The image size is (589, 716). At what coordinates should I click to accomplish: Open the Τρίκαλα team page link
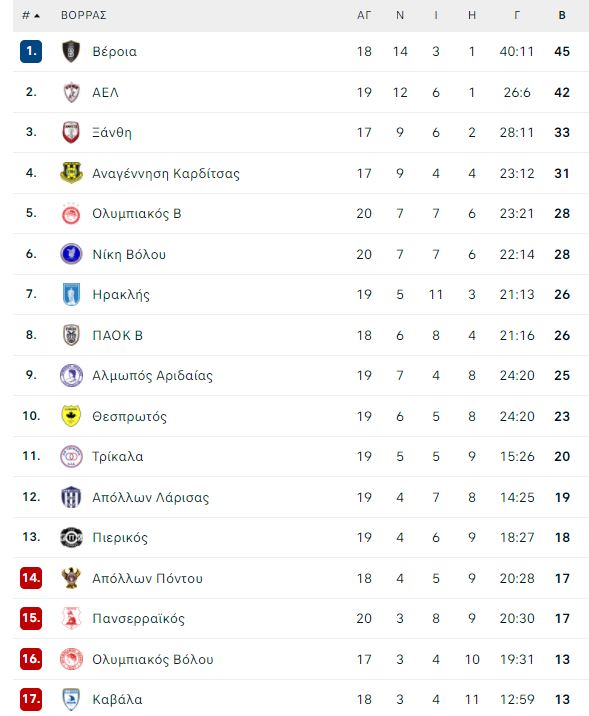click(x=118, y=457)
